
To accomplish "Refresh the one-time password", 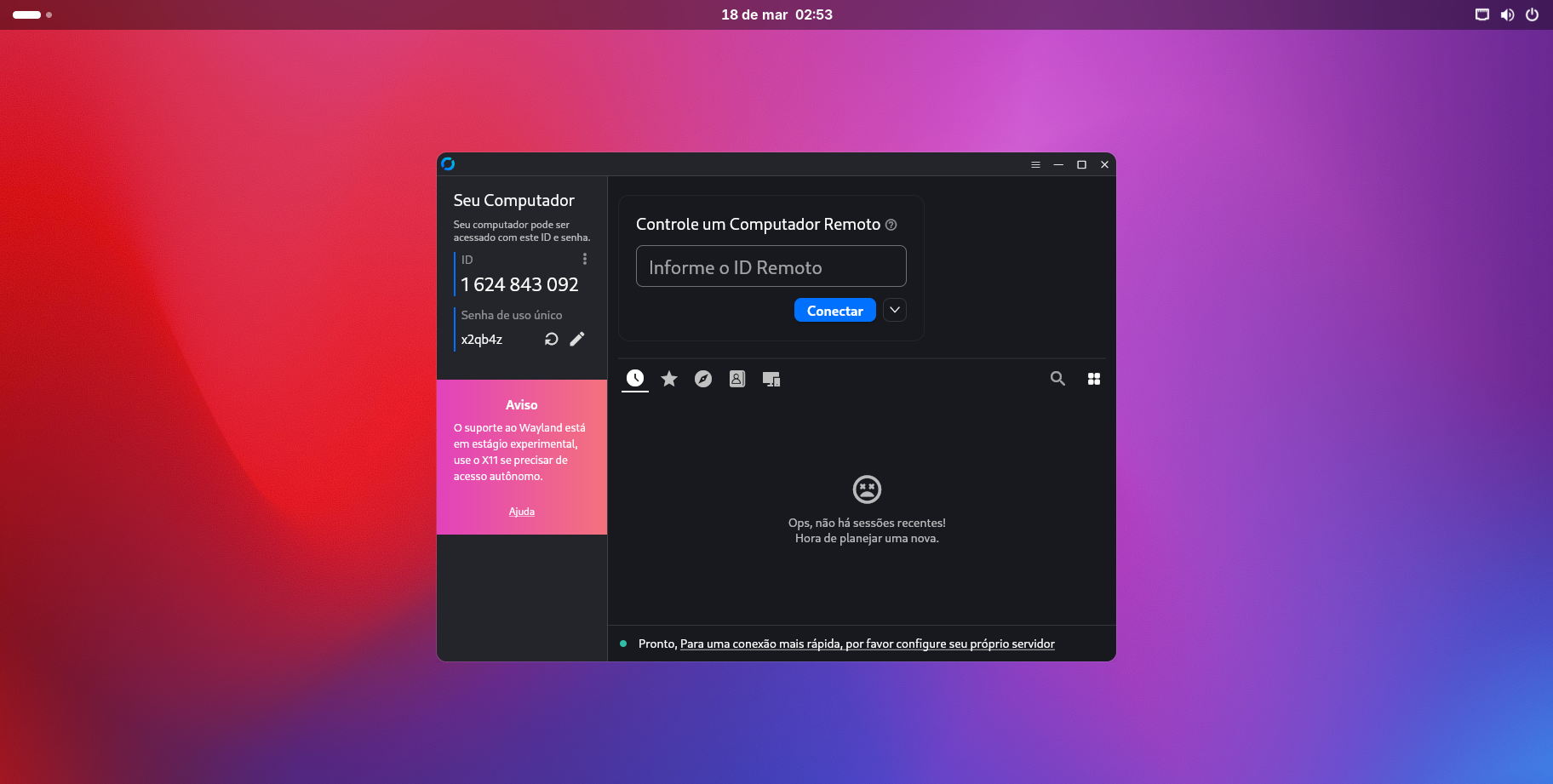I will (x=552, y=339).
